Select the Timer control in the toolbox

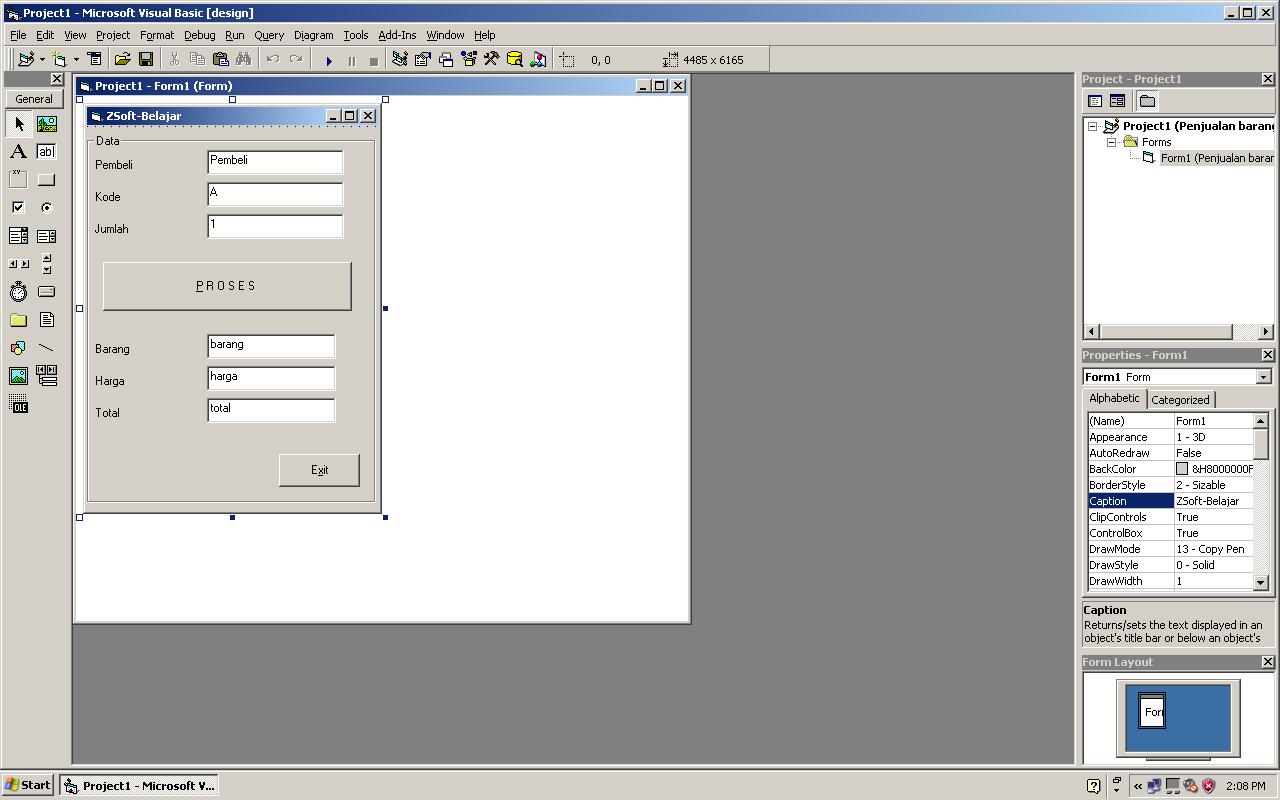18,291
